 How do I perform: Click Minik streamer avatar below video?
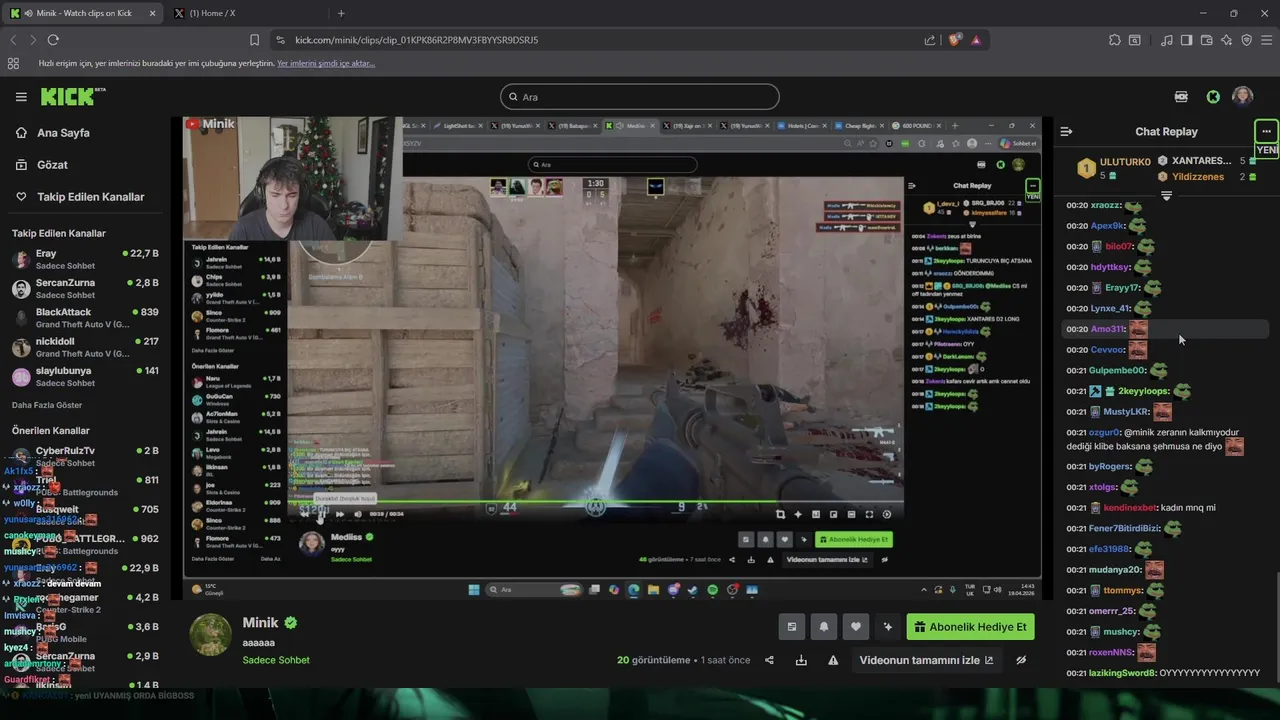210,636
